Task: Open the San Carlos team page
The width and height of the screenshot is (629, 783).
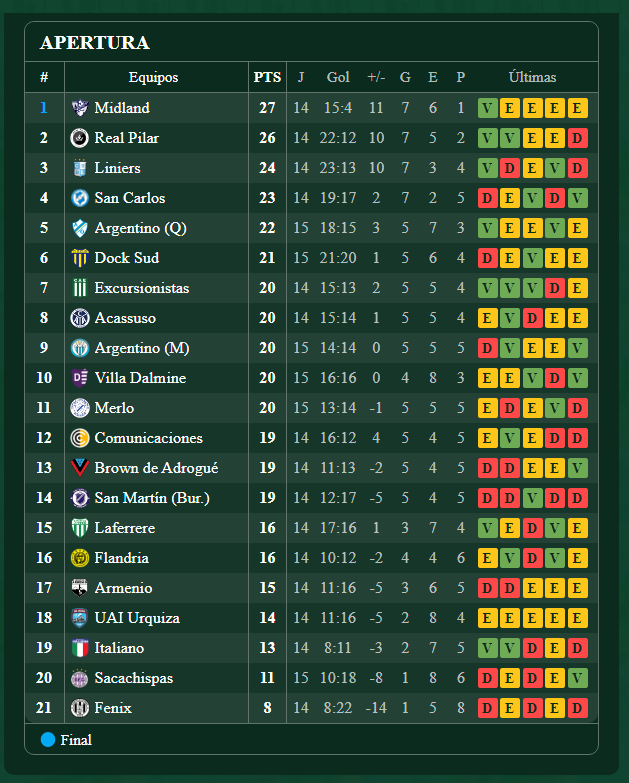Action: tap(129, 198)
